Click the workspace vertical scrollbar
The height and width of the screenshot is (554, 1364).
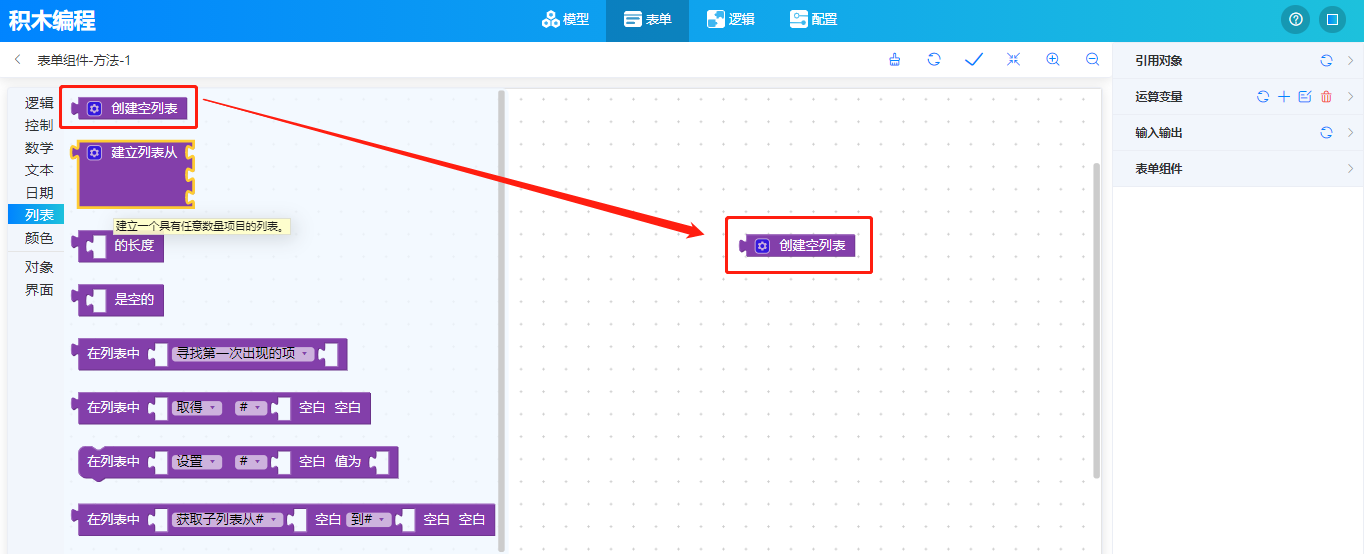1096,320
